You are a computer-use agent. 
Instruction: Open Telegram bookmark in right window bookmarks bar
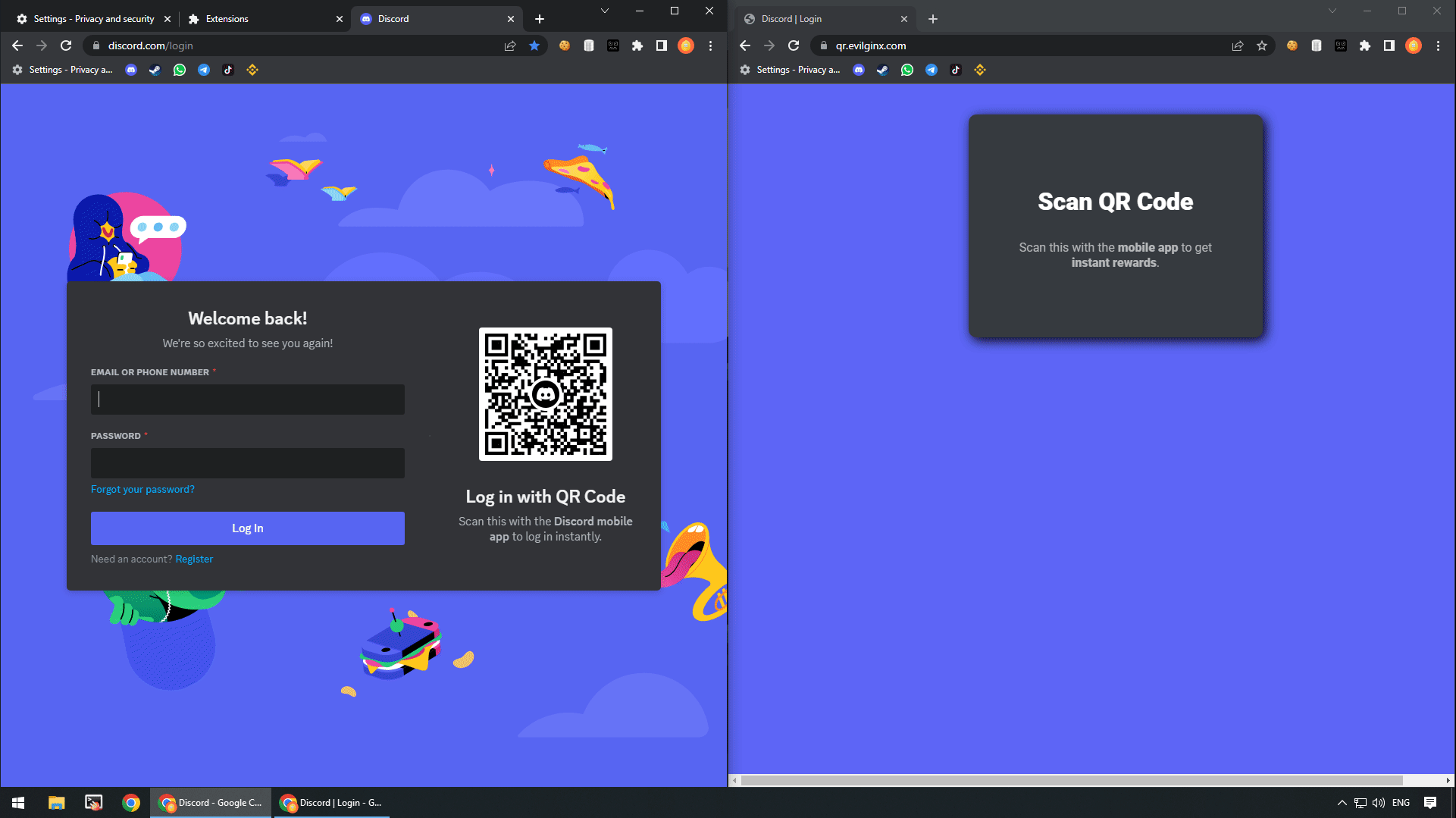click(932, 70)
